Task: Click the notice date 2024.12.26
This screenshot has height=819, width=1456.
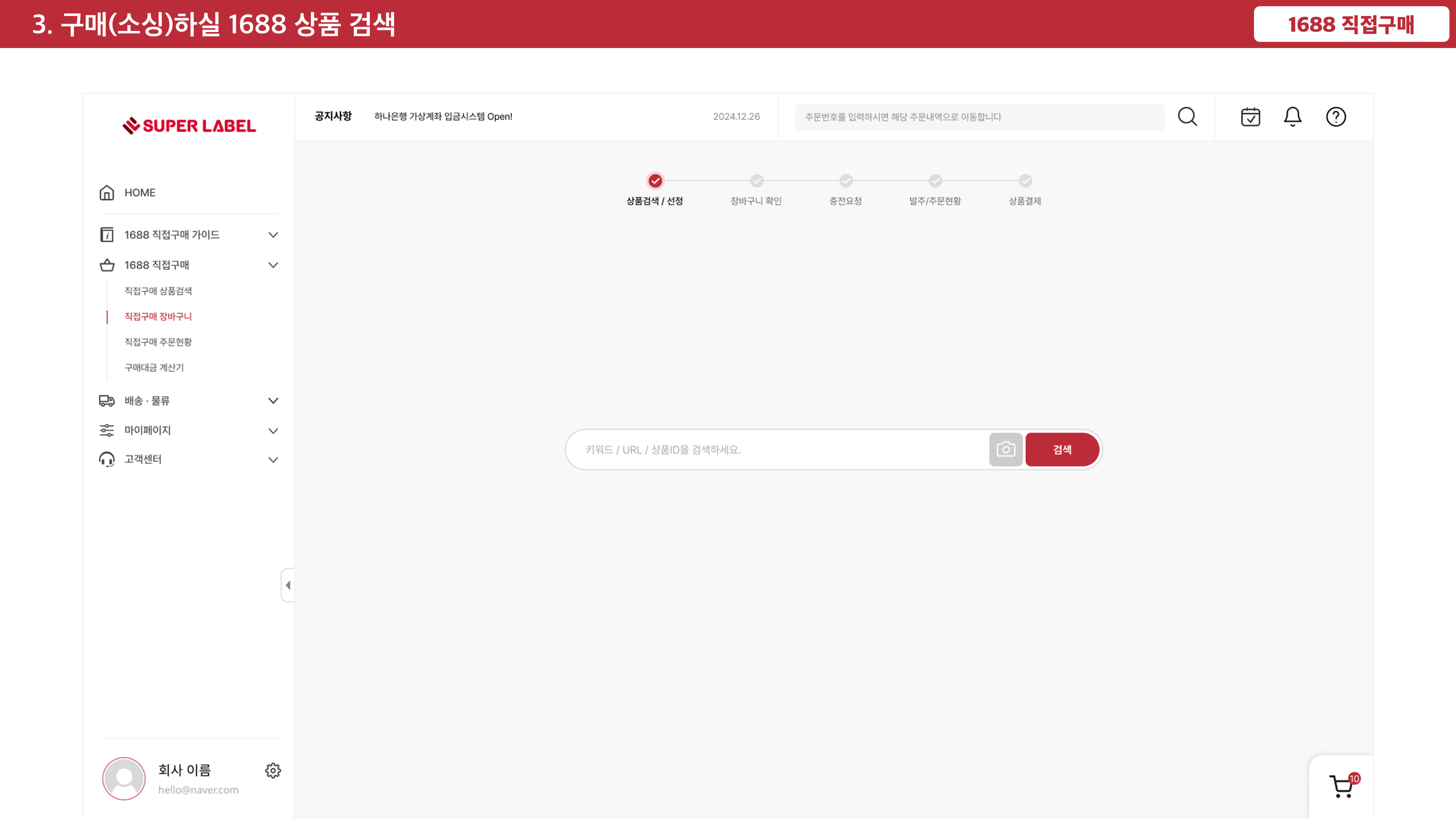Action: [736, 116]
